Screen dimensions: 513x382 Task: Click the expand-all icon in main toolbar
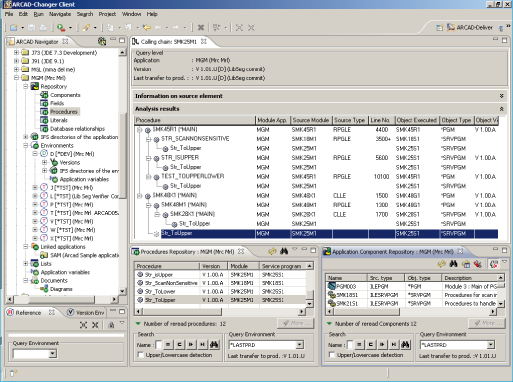click(x=239, y=28)
